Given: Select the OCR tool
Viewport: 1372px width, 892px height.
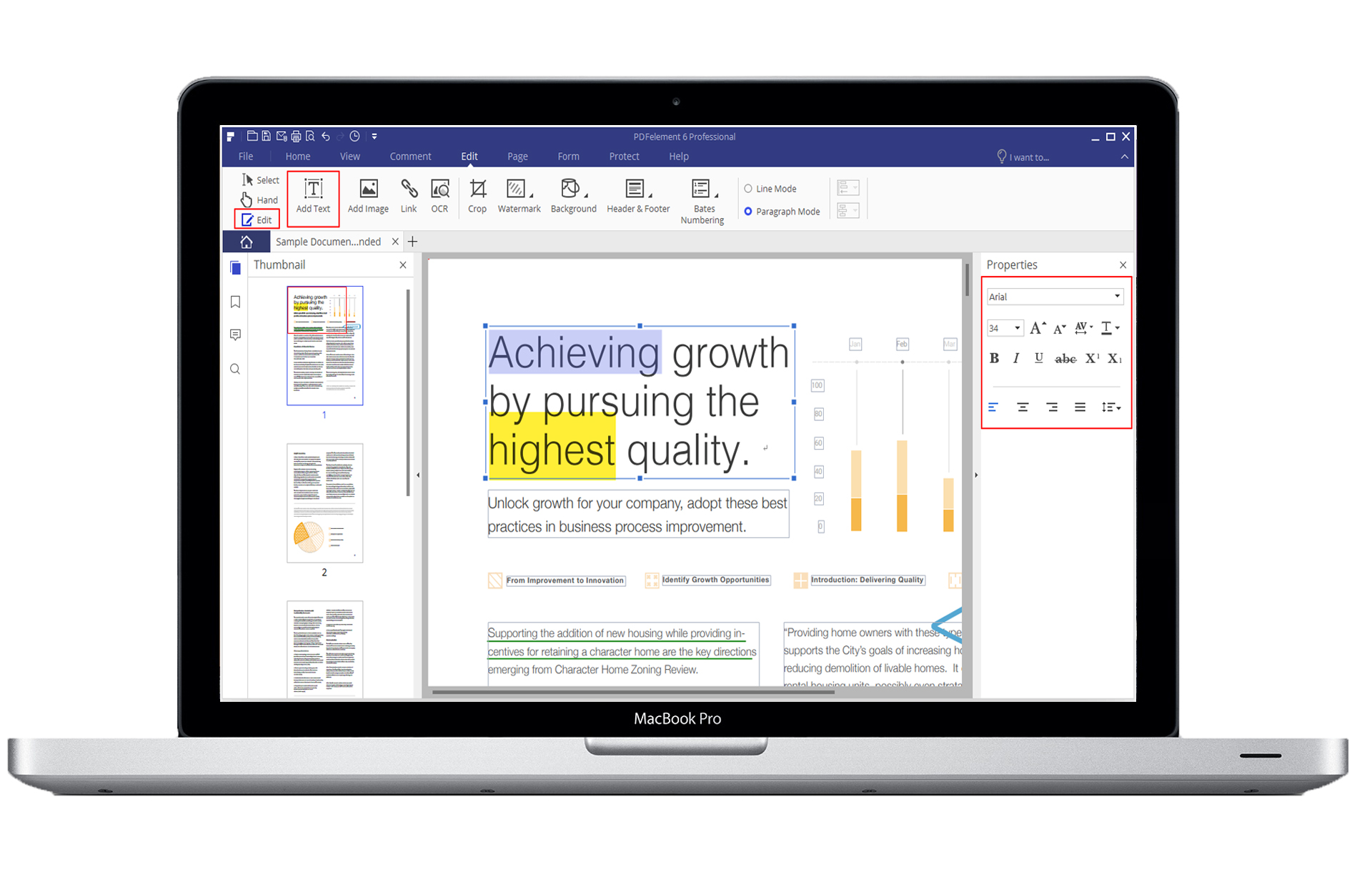Looking at the screenshot, I should pyautogui.click(x=437, y=196).
